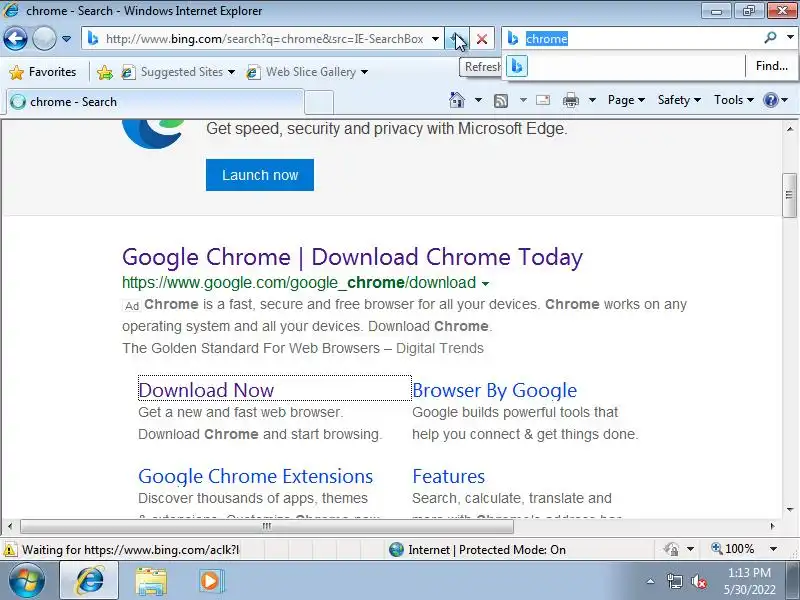Image resolution: width=800 pixels, height=600 pixels.
Task: Open the Browser By Google link
Action: click(494, 390)
